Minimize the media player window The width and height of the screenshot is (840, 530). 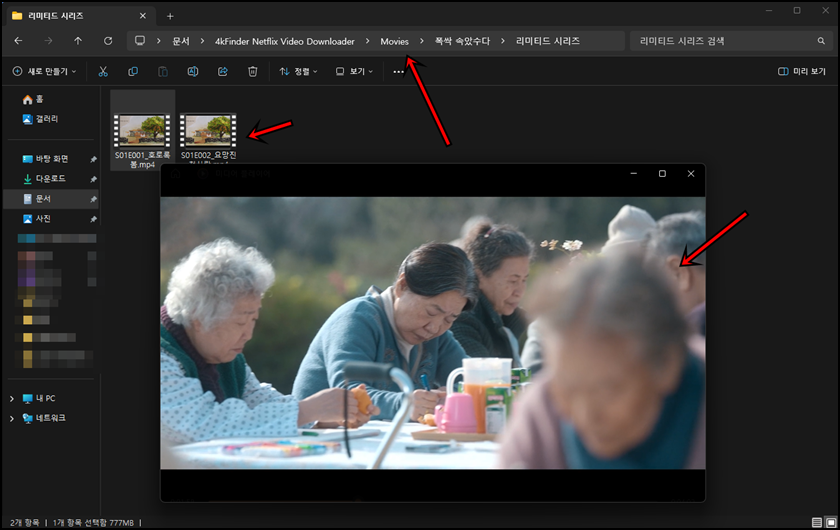(634, 174)
